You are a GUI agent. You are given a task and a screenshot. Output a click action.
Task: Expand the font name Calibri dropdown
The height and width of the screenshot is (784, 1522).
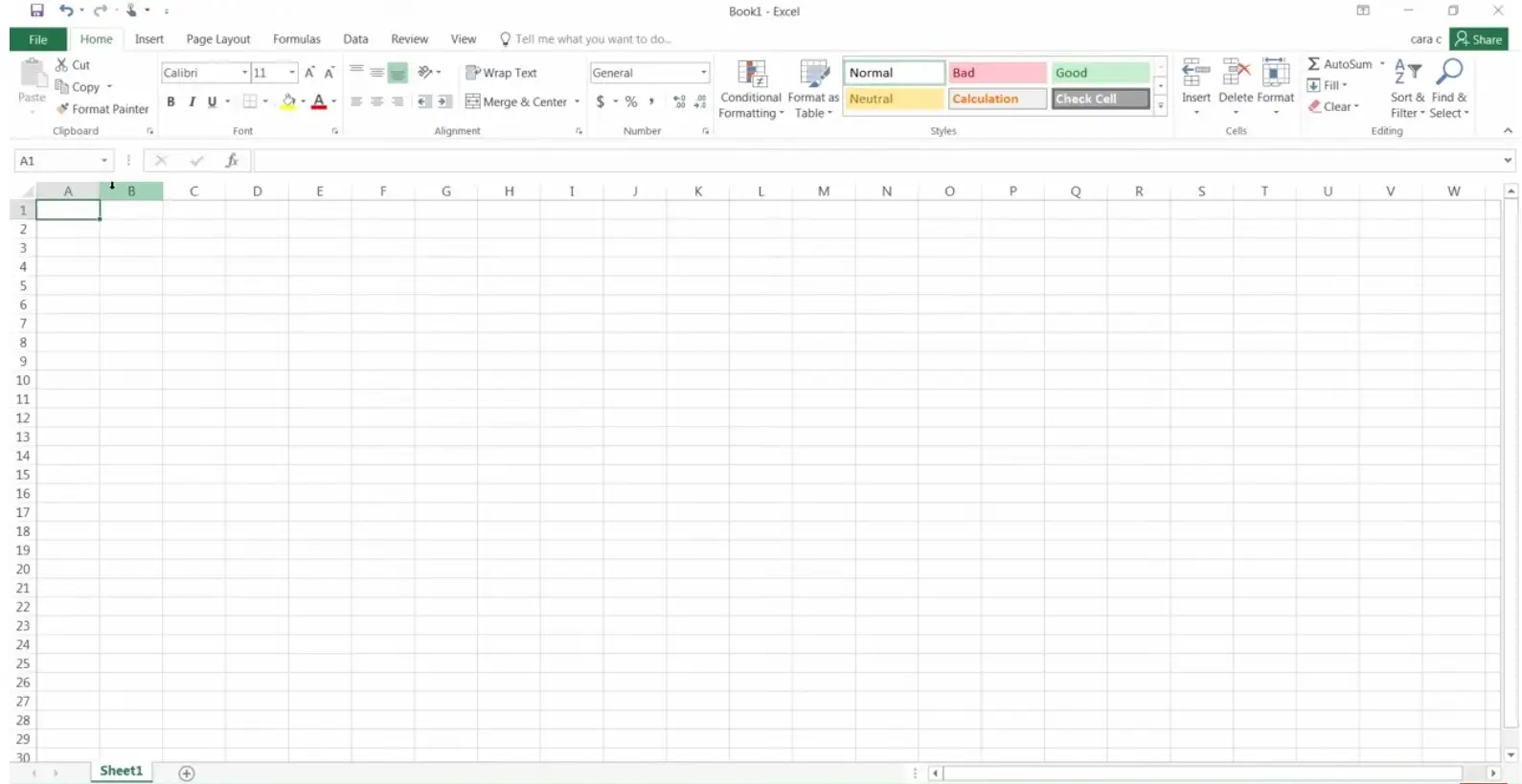pyautogui.click(x=244, y=73)
